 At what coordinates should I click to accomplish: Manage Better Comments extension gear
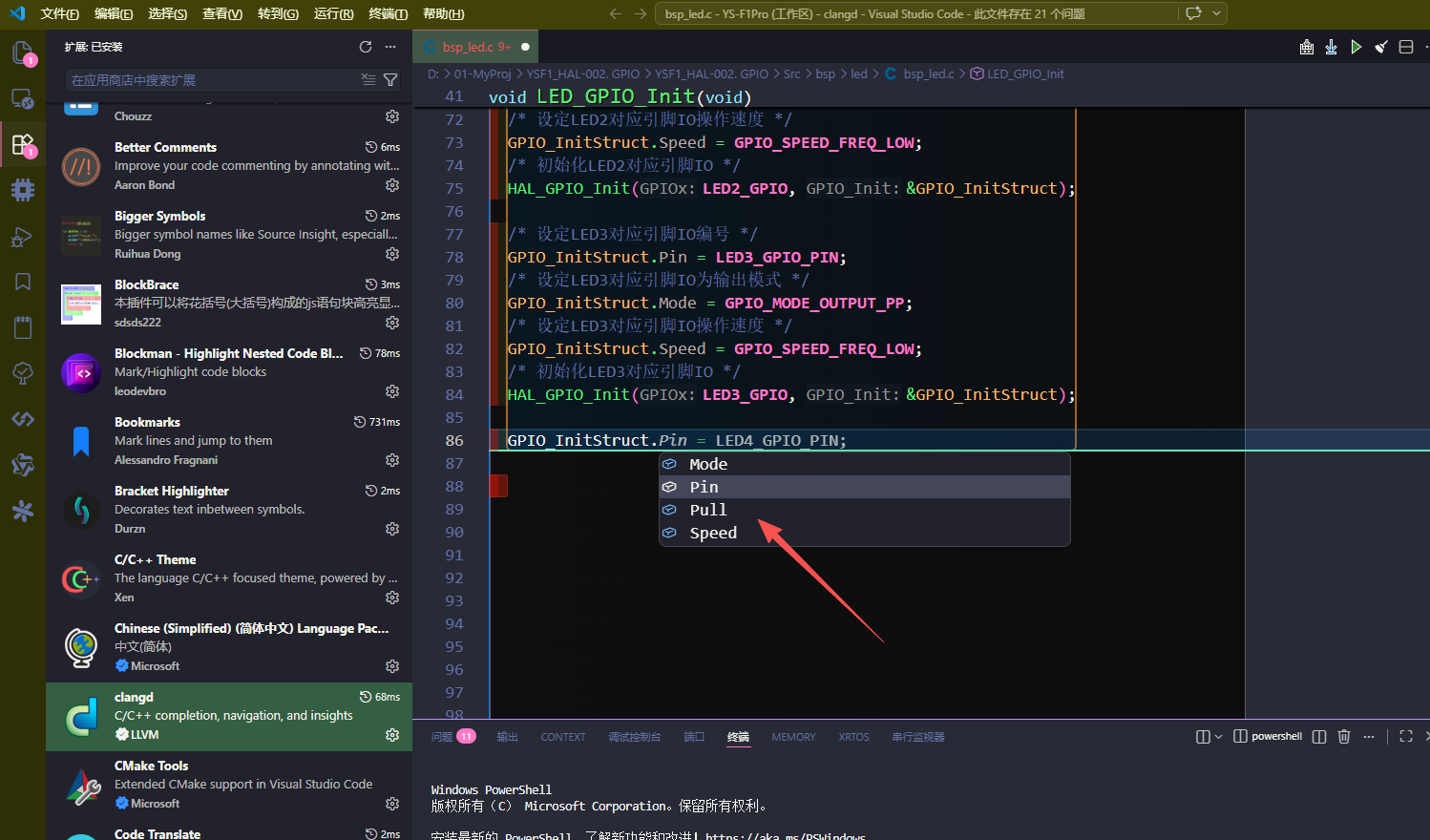coord(392,185)
